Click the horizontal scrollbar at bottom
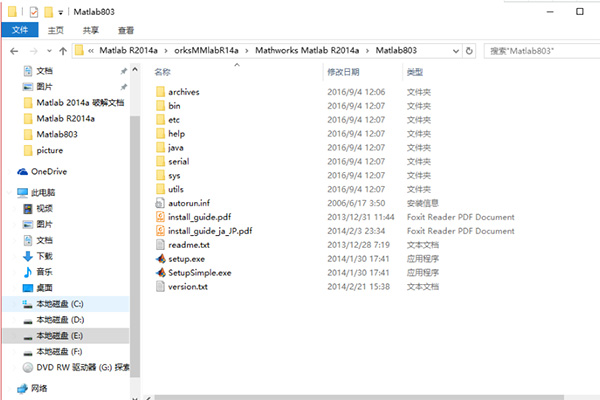The height and width of the screenshot is (400, 600). [359, 397]
